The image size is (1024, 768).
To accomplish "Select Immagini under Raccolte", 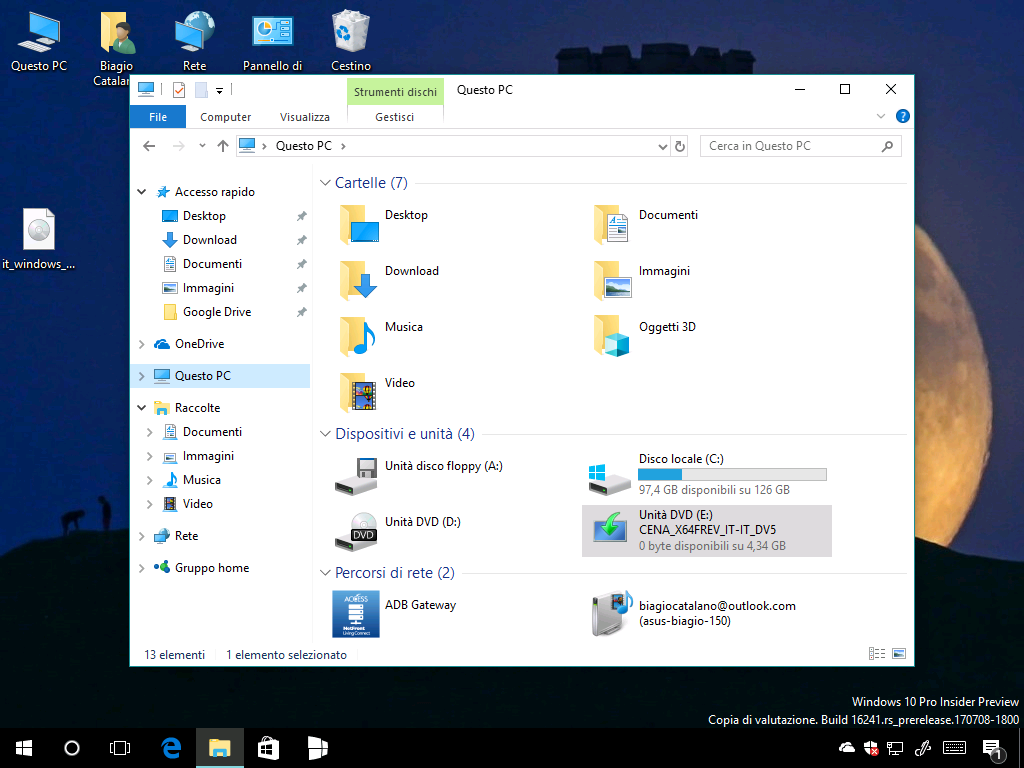I will (208, 456).
